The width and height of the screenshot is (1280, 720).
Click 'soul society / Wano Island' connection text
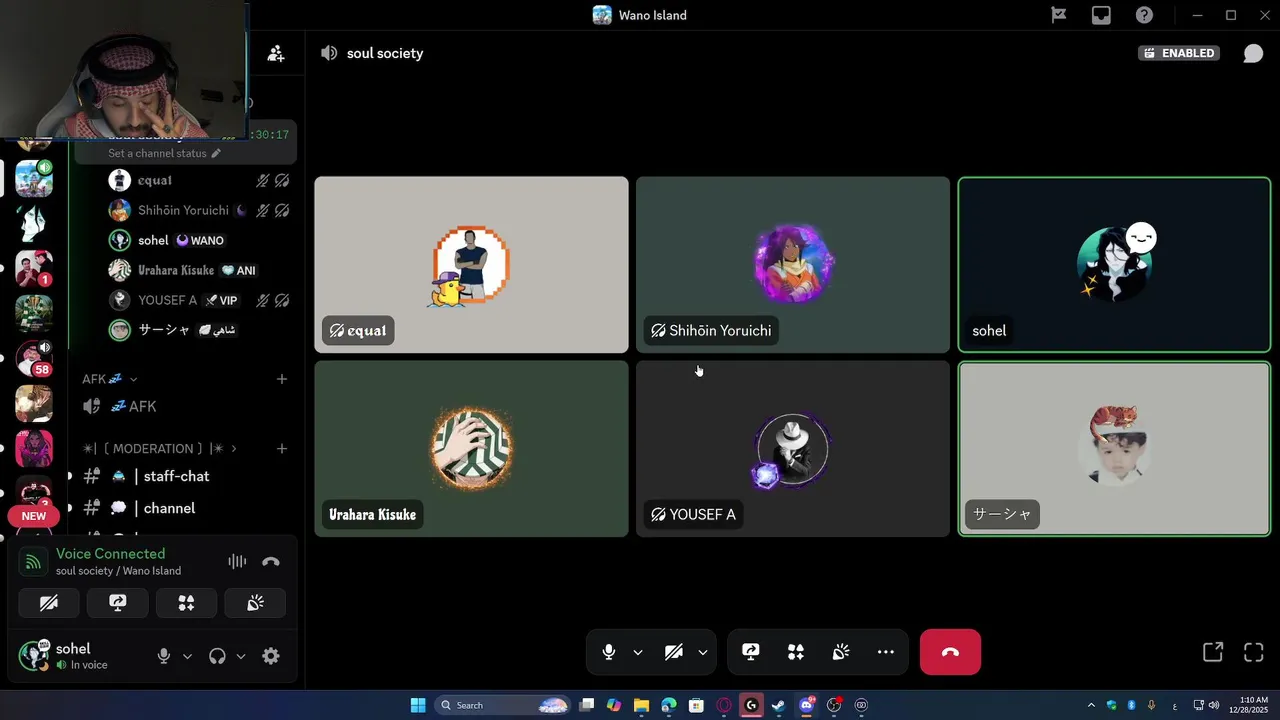click(118, 571)
